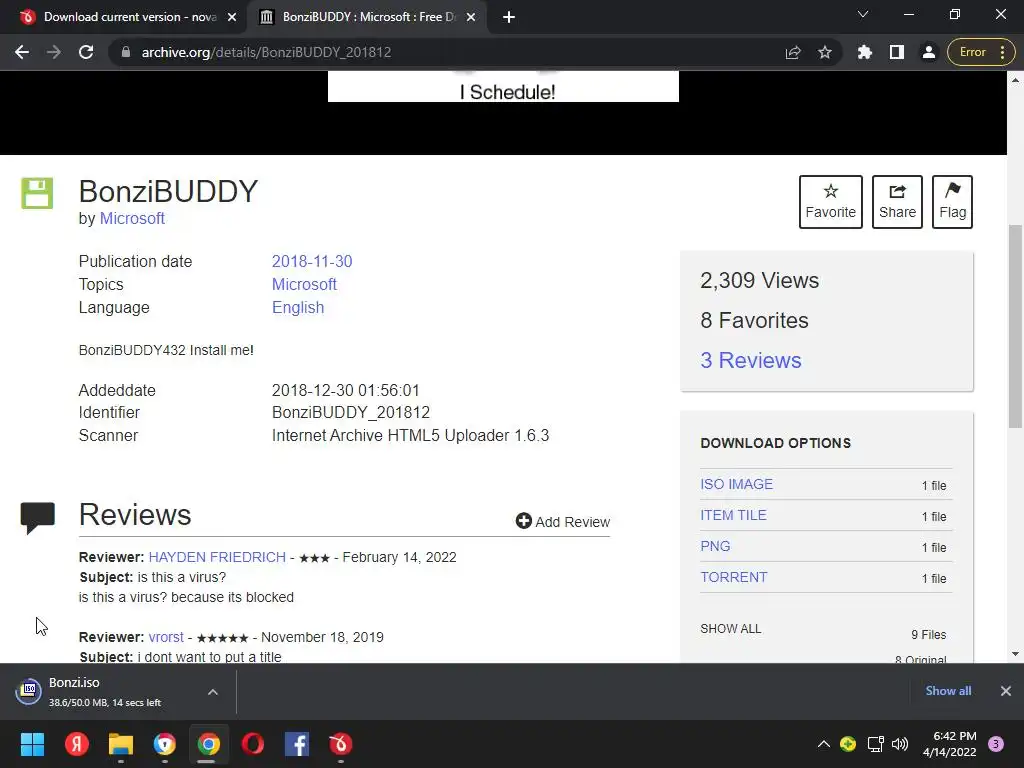Open the Microsoft topic link

(x=304, y=285)
